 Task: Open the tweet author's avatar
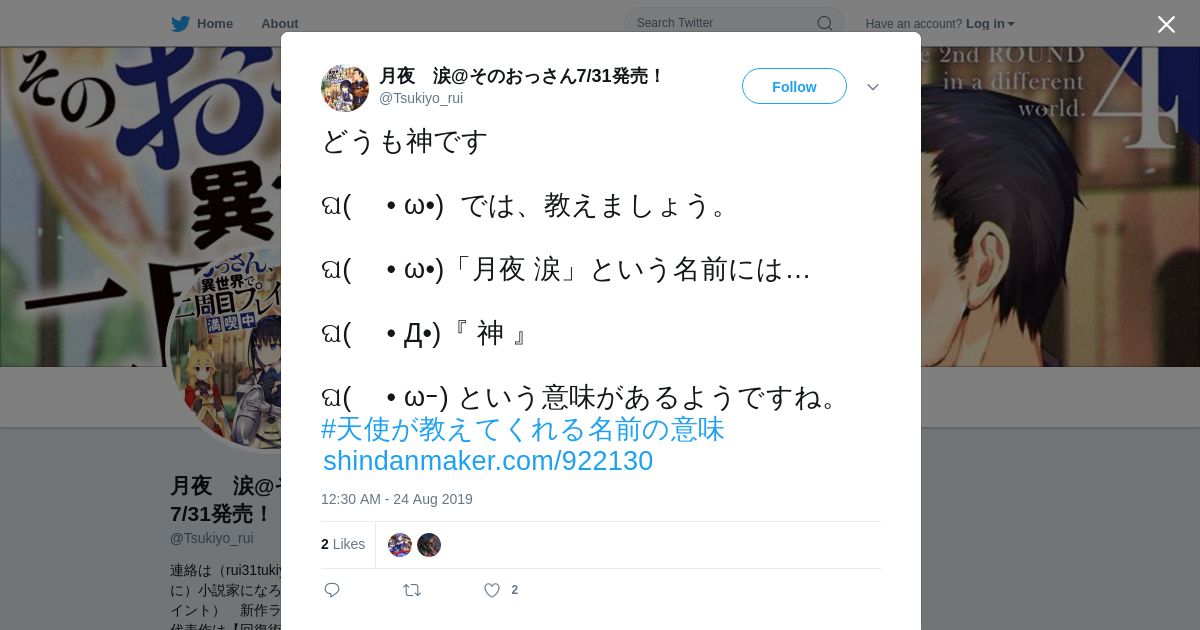pyautogui.click(x=345, y=88)
